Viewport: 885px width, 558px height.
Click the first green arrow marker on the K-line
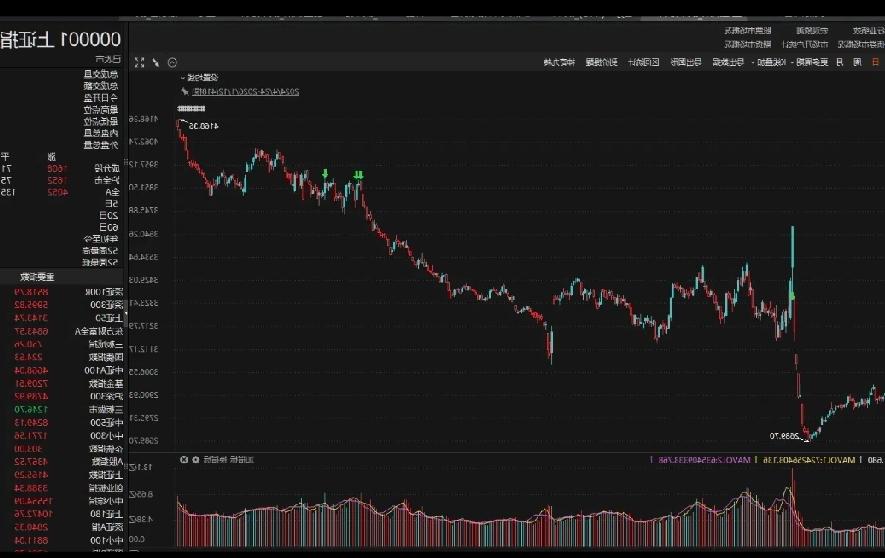click(325, 174)
